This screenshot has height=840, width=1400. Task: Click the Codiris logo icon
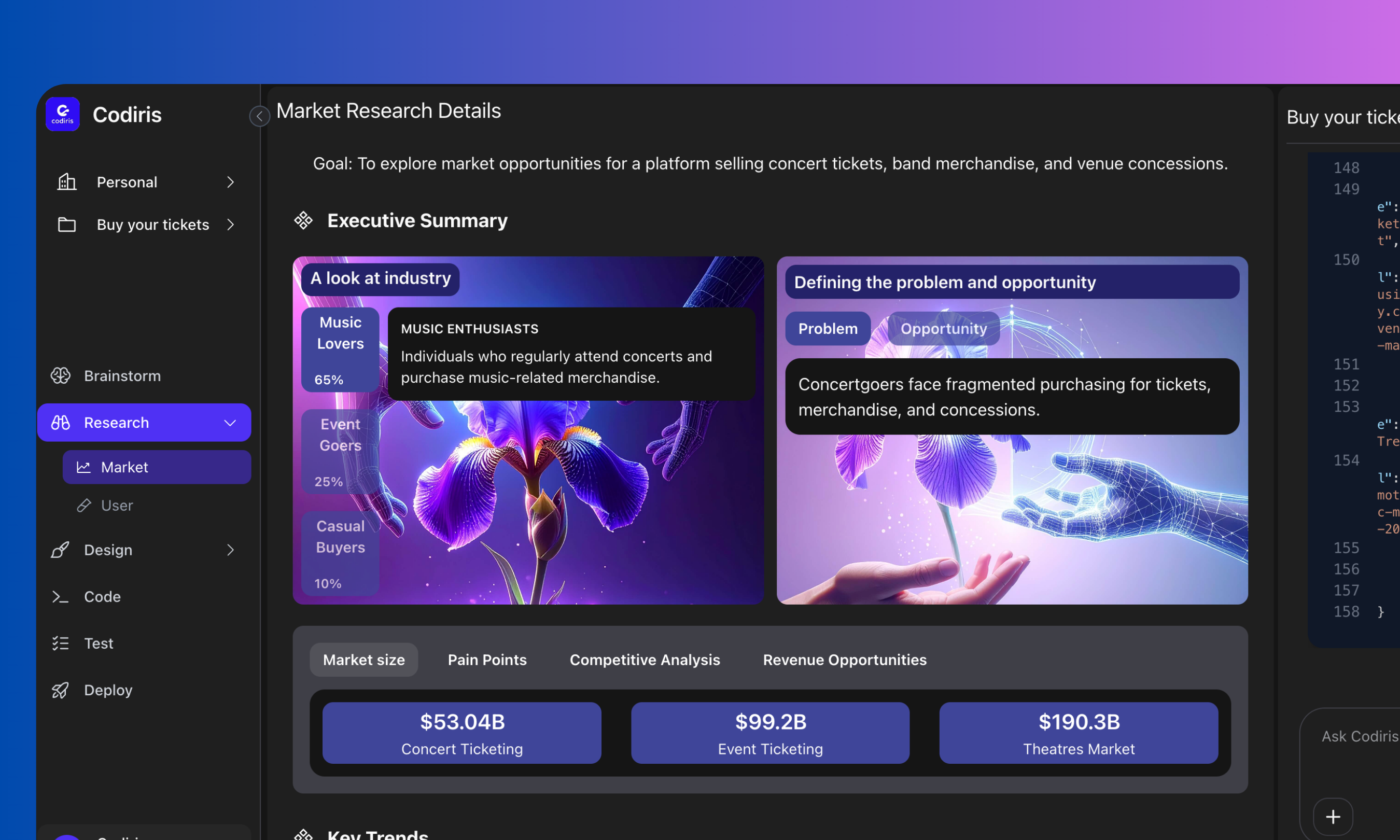(63, 115)
